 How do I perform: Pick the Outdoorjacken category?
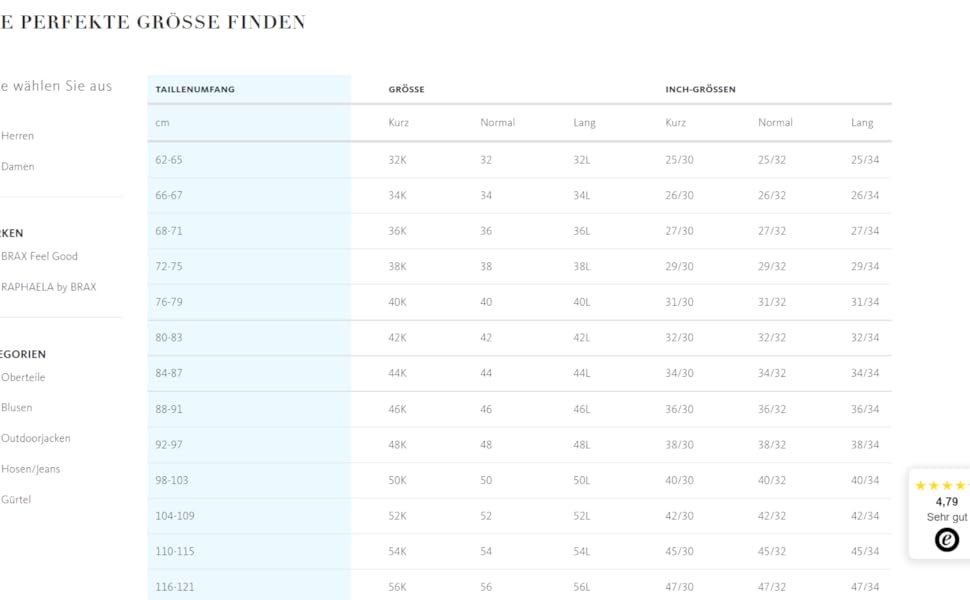(x=35, y=438)
